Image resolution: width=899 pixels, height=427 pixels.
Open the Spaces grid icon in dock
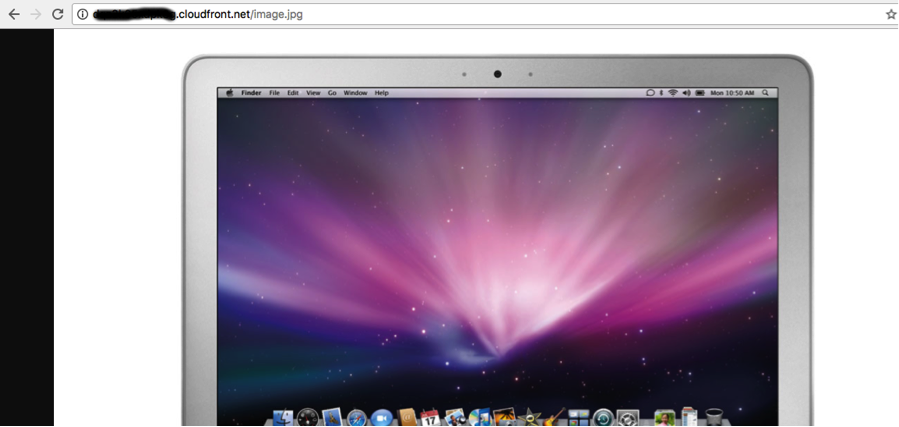579,418
